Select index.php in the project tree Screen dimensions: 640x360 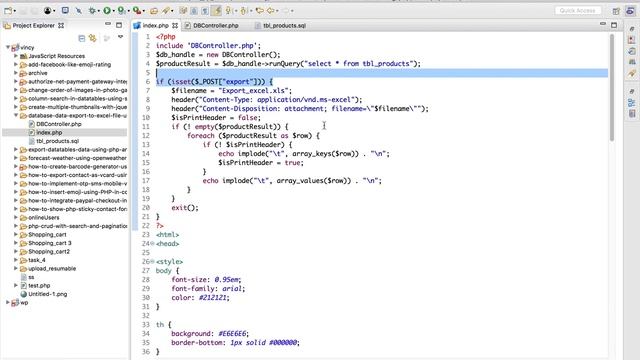(49, 133)
